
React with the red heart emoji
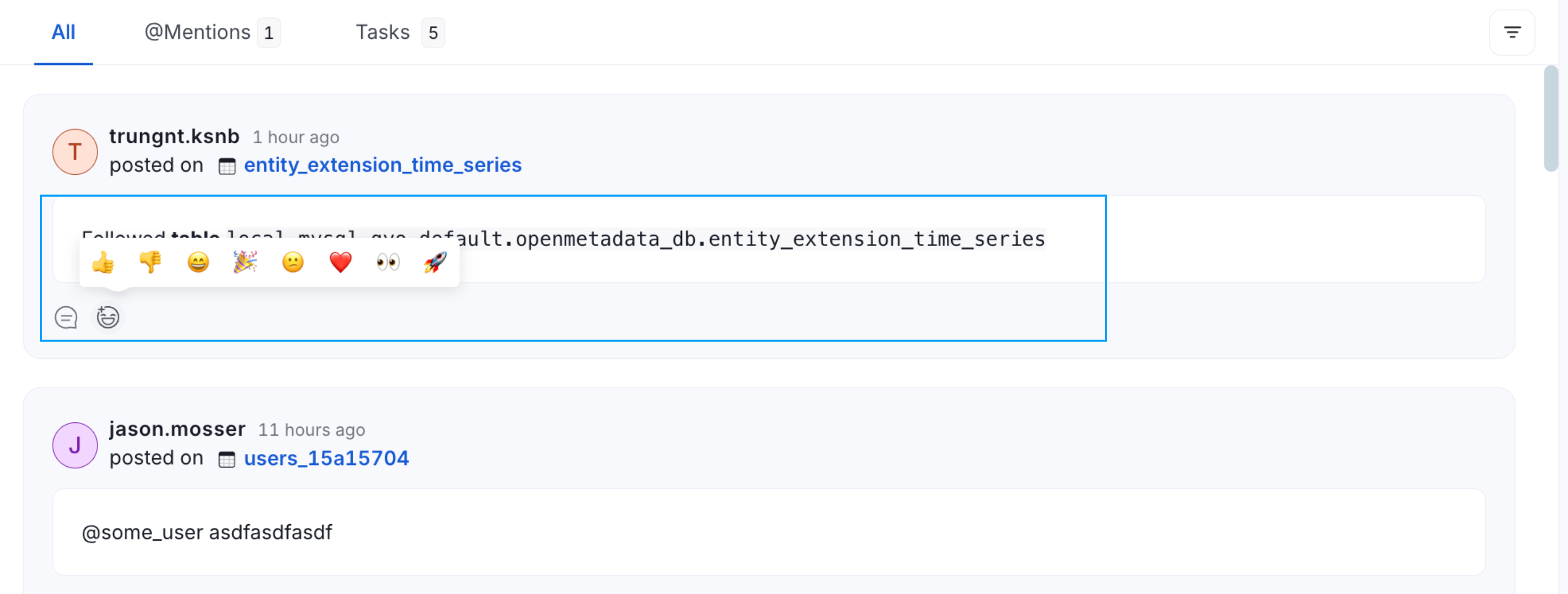(x=340, y=262)
